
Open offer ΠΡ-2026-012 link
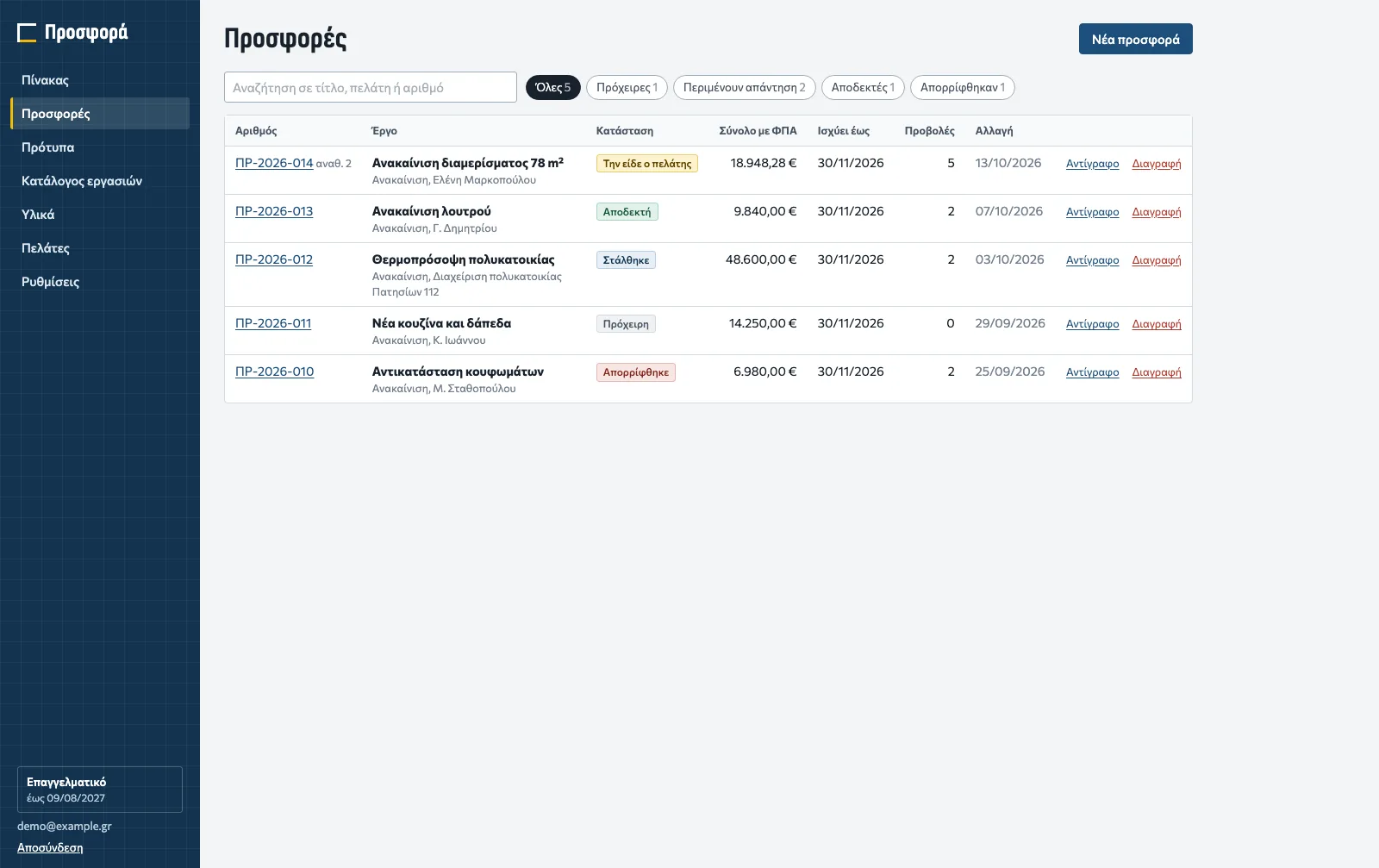(274, 259)
